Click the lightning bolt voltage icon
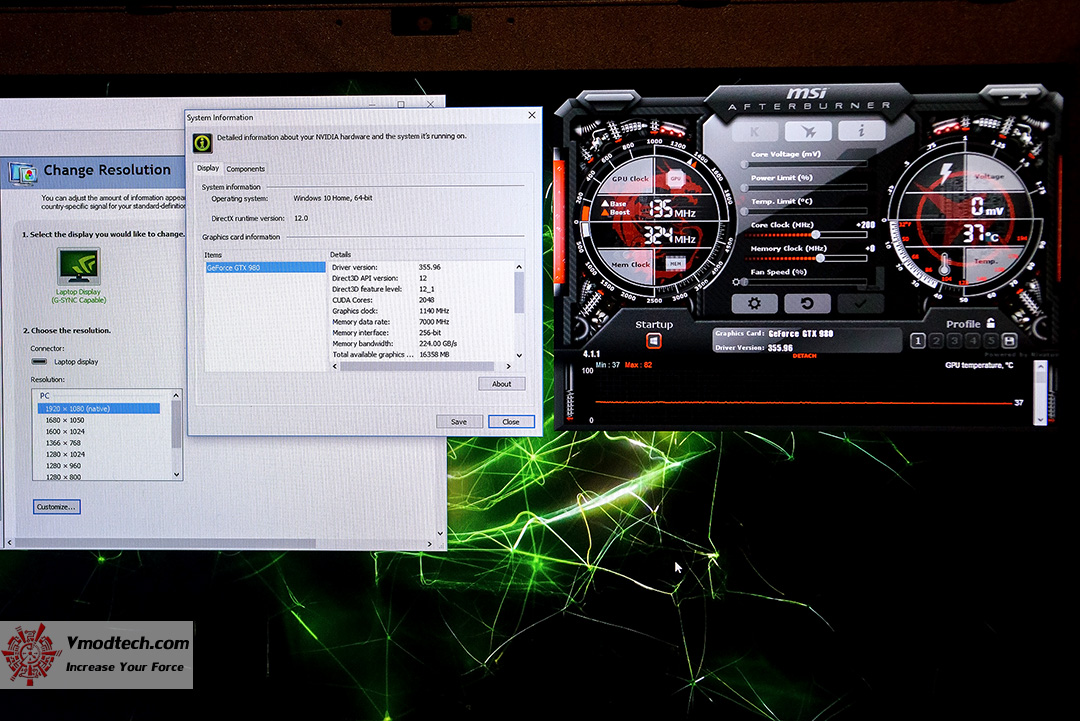Image resolution: width=1080 pixels, height=721 pixels. pyautogui.click(x=946, y=172)
